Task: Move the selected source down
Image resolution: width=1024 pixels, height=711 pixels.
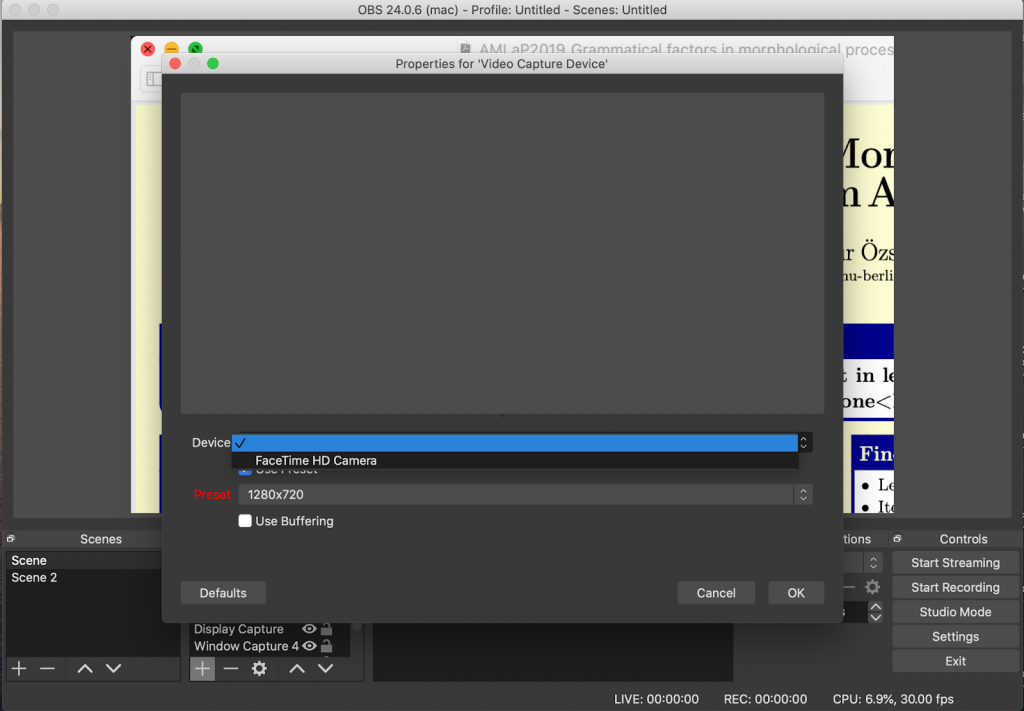Action: coord(326,669)
